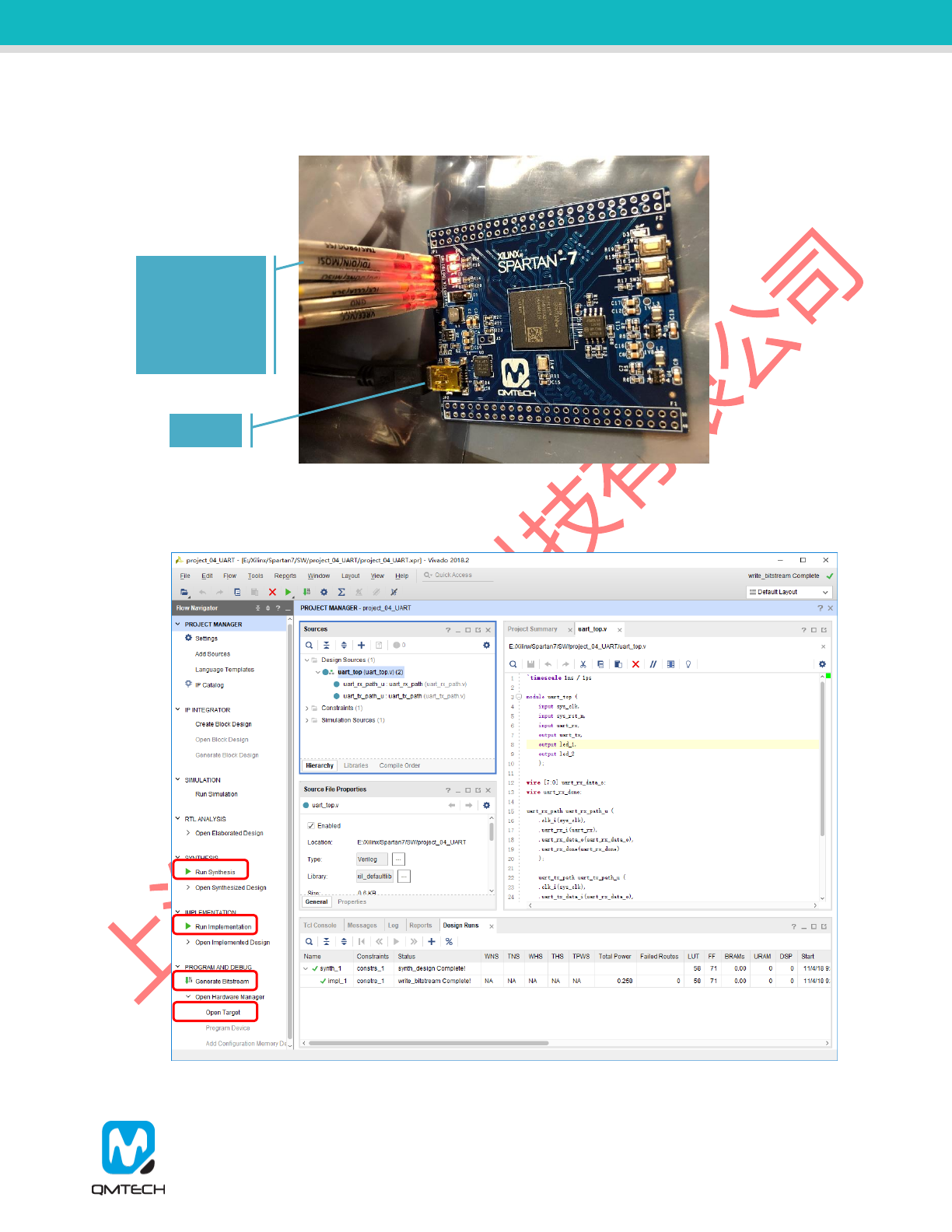952x1232 pixels.
Task: Open Sources panel settings gear
Action: 487,645
